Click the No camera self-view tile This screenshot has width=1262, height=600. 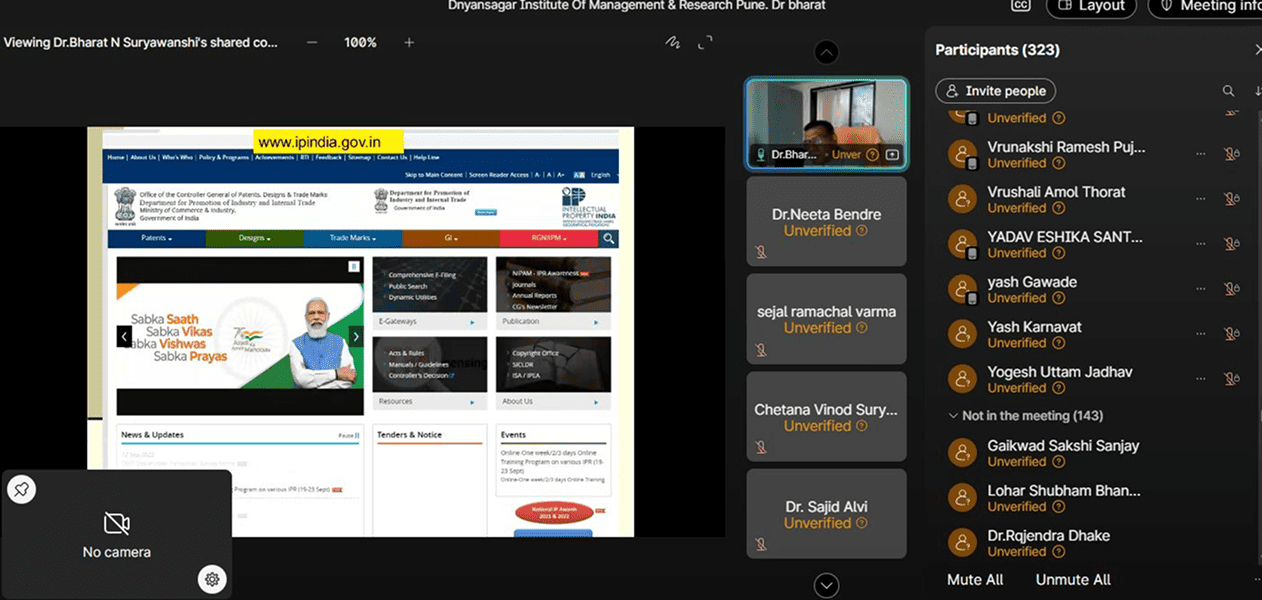tap(116, 534)
